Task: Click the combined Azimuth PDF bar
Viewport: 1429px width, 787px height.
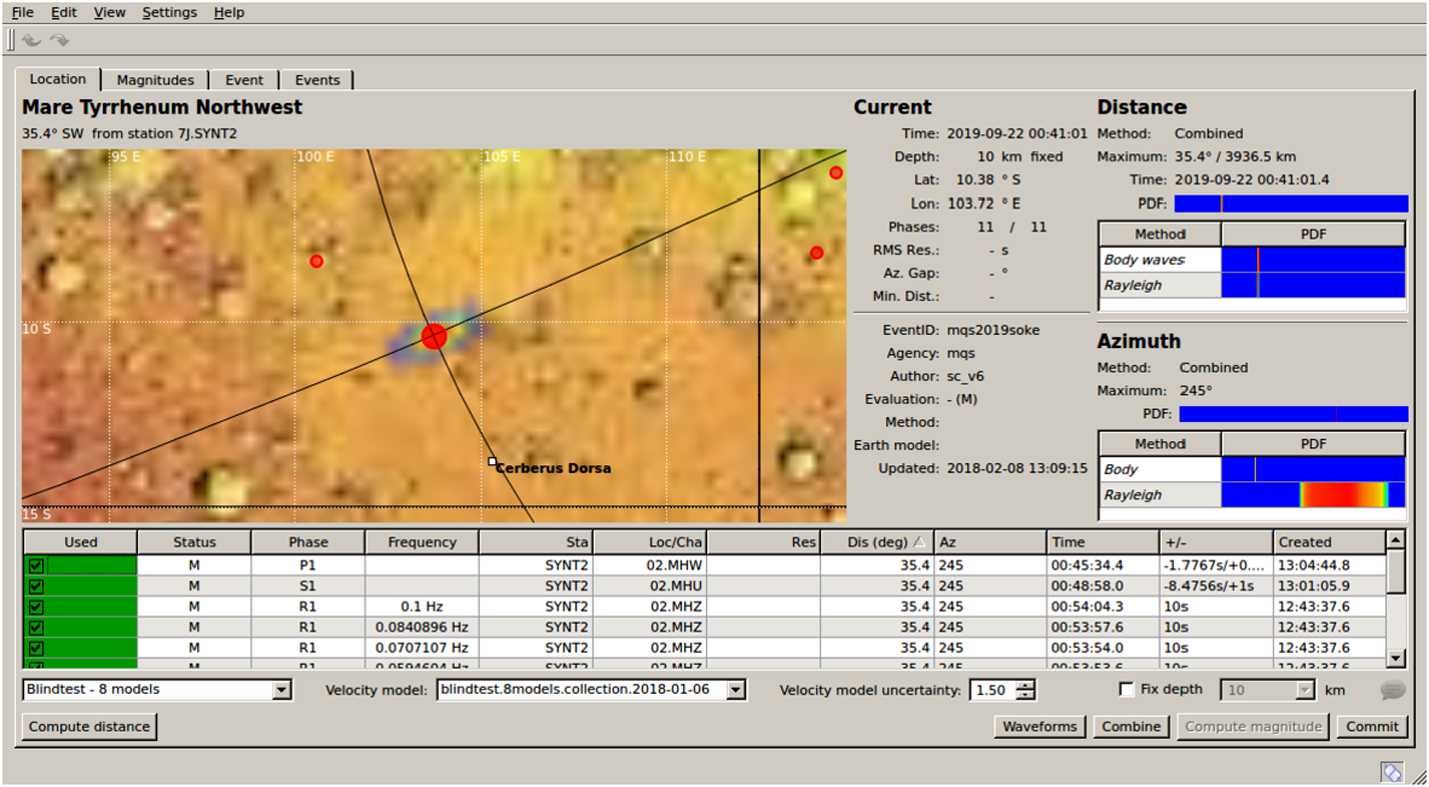Action: (1293, 414)
